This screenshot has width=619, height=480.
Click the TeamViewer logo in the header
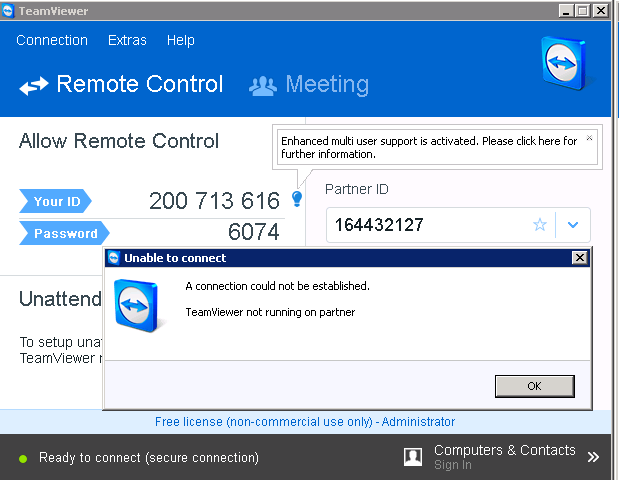[563, 62]
